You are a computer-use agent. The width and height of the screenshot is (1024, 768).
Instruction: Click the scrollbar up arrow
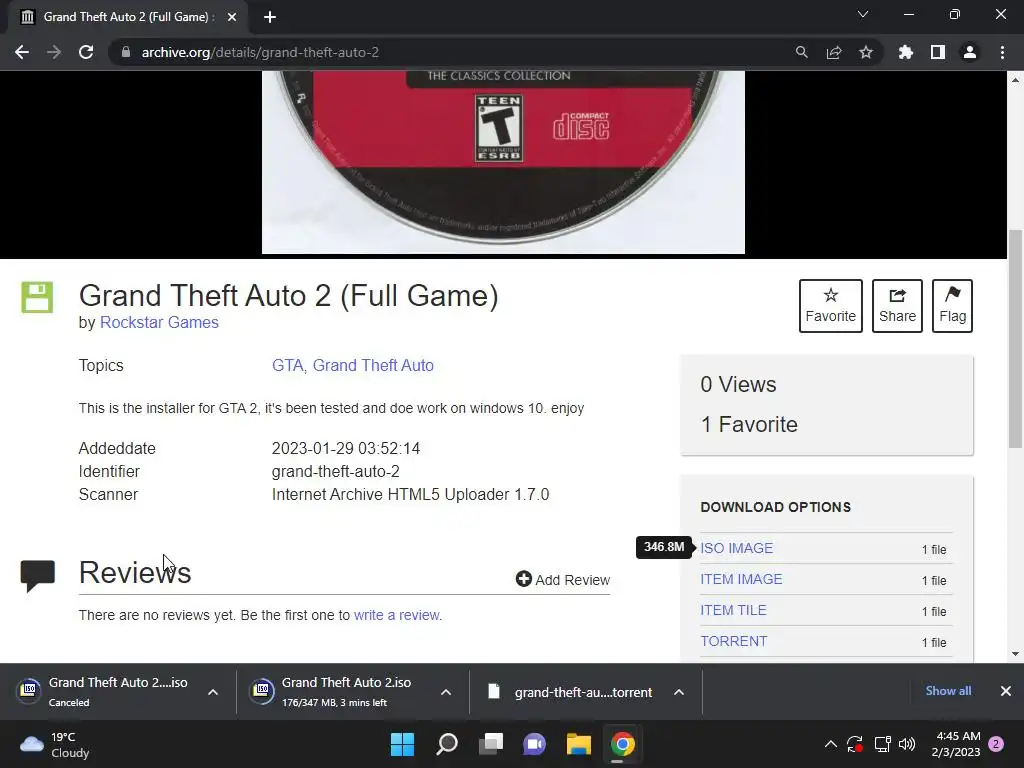pyautogui.click(x=1015, y=80)
